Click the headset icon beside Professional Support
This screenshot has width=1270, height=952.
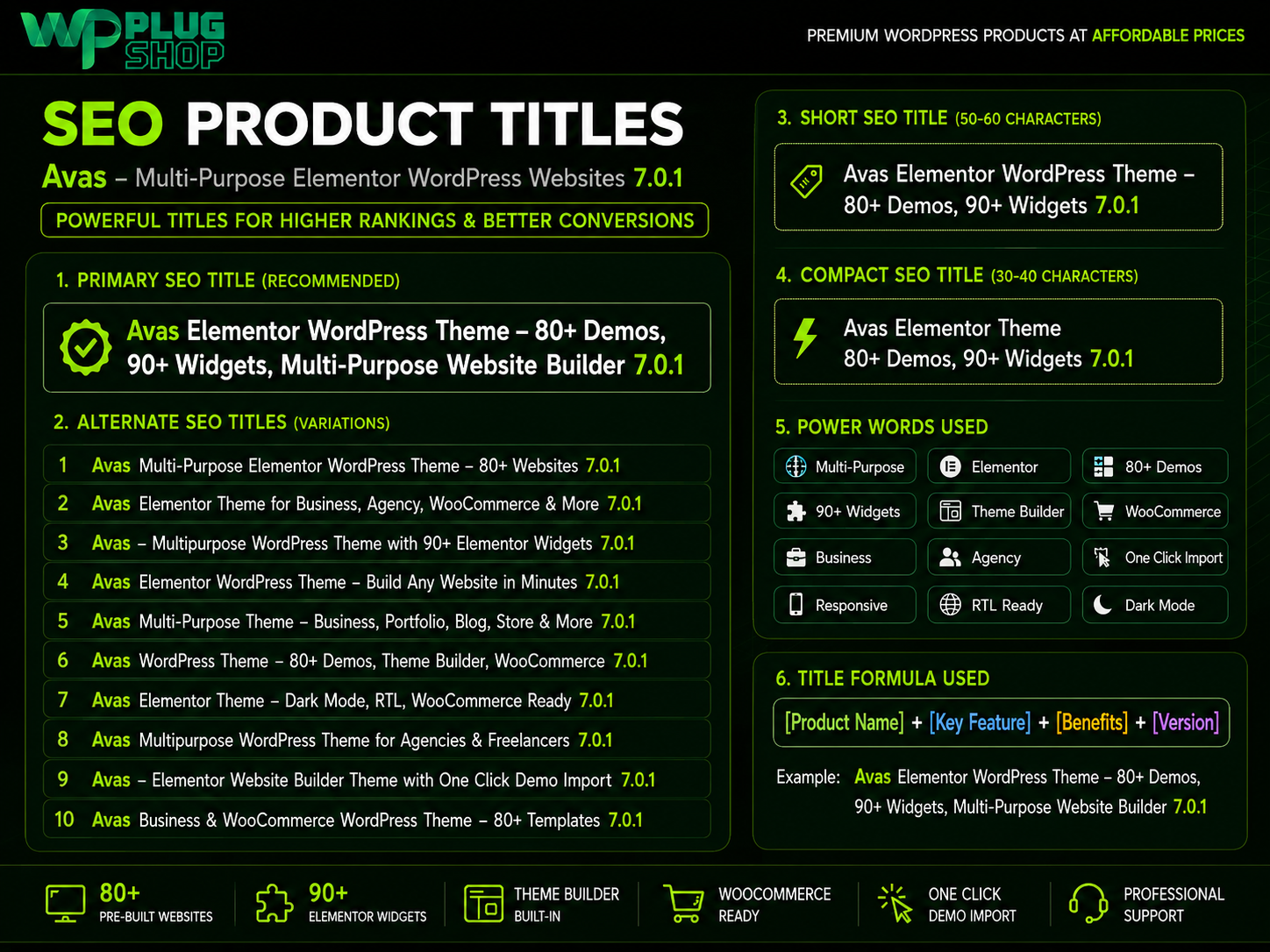tap(1088, 903)
